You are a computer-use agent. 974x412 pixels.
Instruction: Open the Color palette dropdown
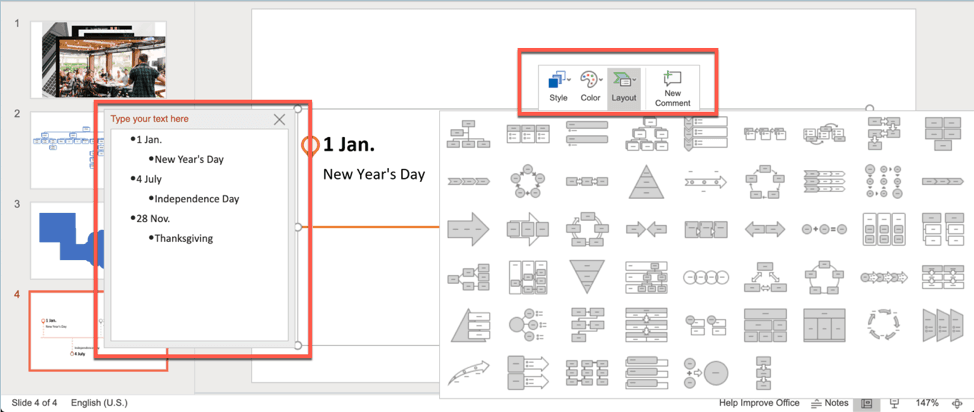coord(590,88)
